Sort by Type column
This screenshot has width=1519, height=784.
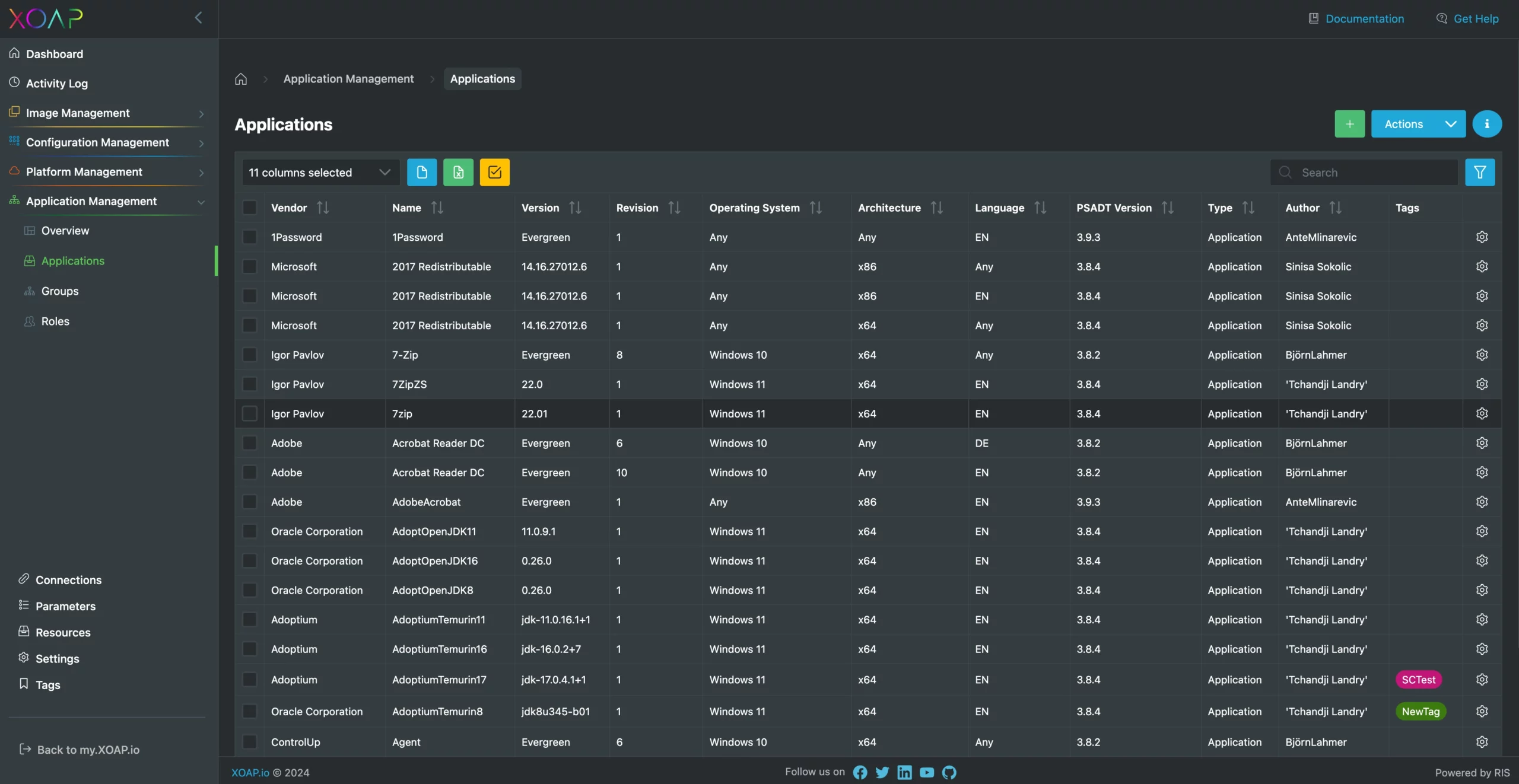point(1248,208)
